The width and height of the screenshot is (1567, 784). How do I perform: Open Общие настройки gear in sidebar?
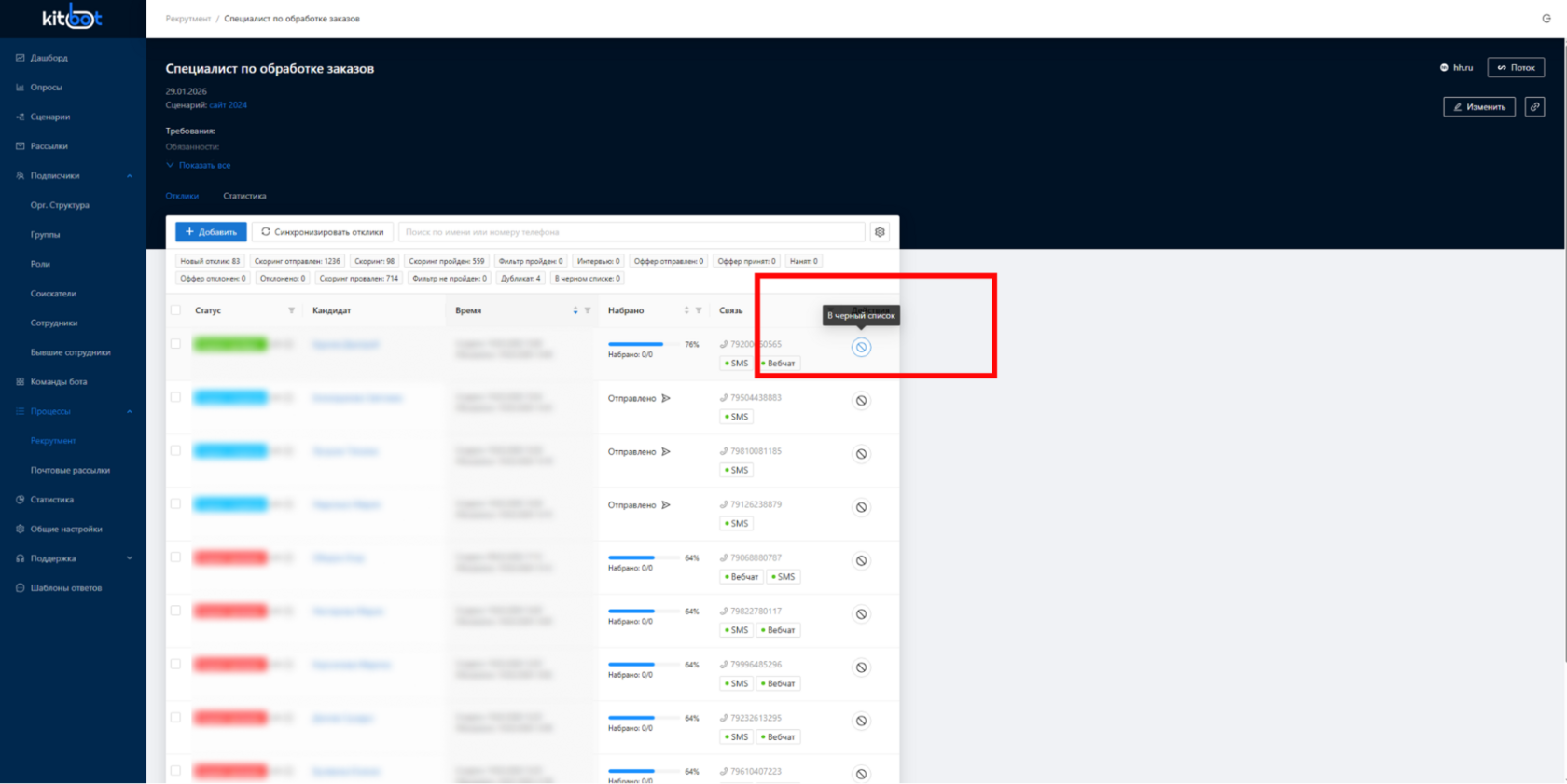pos(20,529)
